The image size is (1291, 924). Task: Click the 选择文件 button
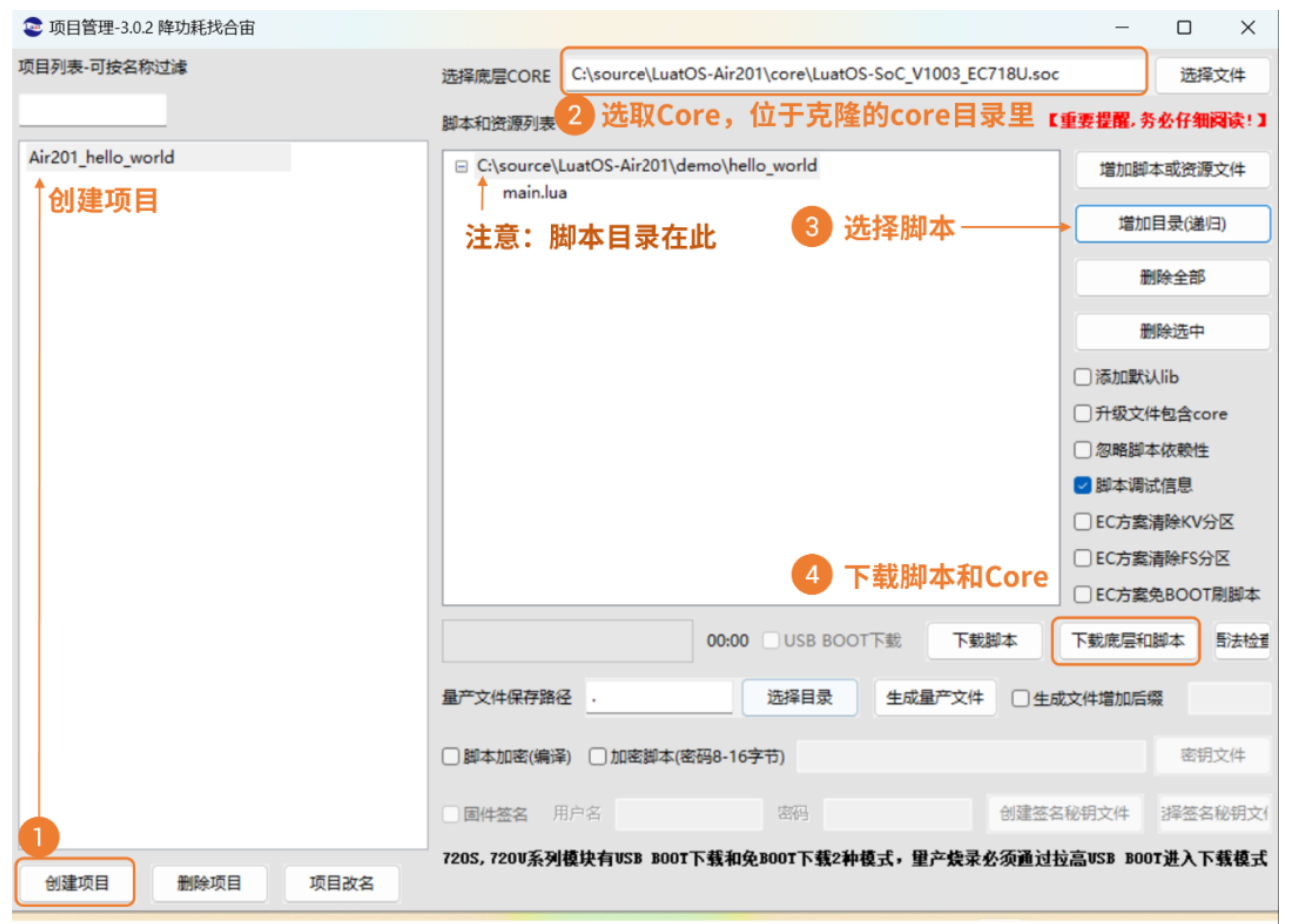[1212, 75]
